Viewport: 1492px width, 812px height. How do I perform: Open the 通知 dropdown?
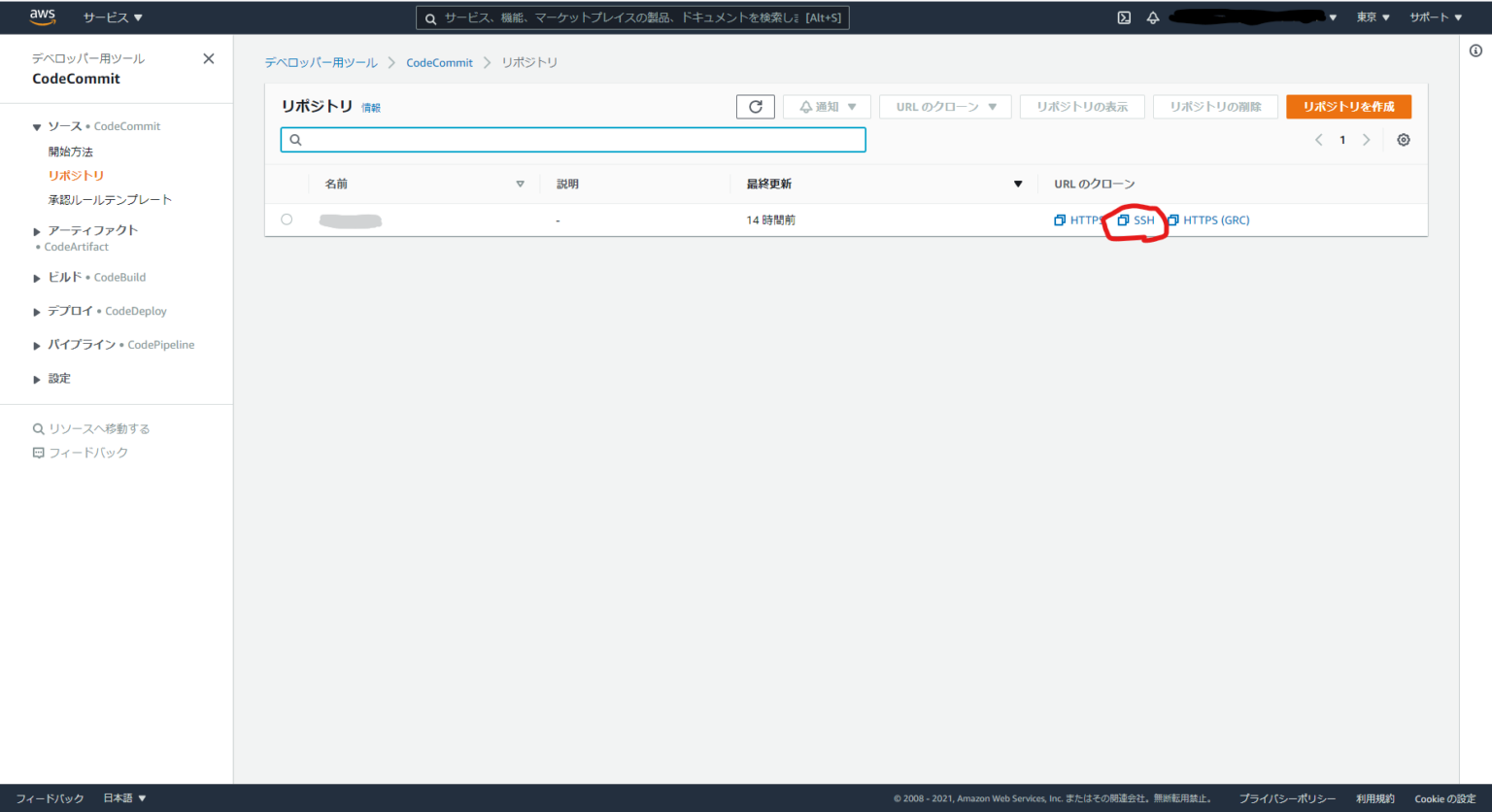827,107
